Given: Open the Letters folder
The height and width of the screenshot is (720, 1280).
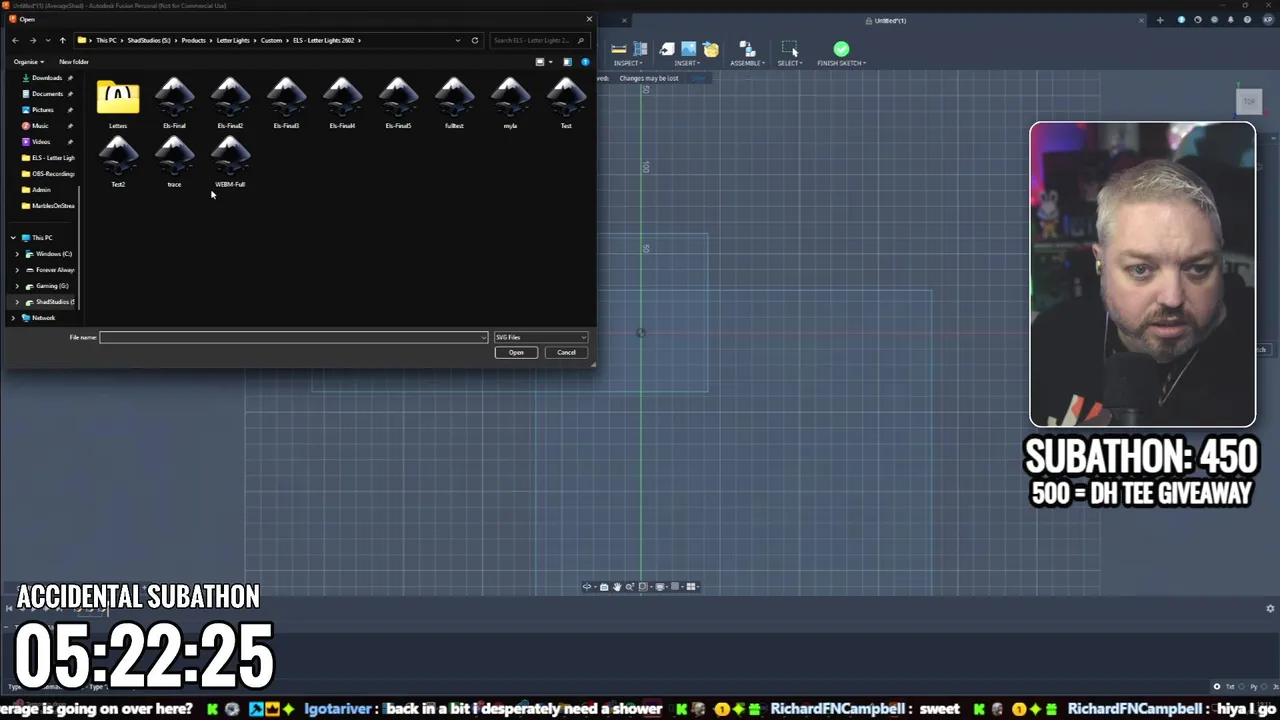Looking at the screenshot, I should coord(118,104).
